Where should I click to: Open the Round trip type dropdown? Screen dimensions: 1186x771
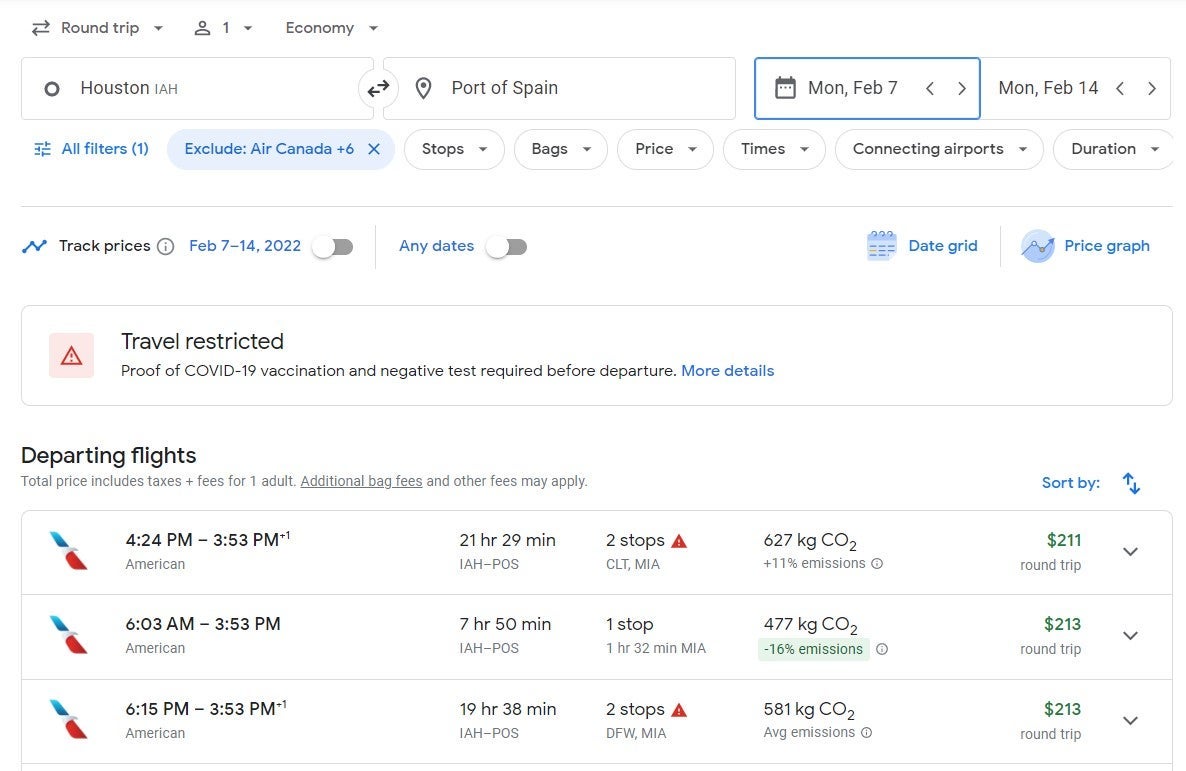(97, 28)
